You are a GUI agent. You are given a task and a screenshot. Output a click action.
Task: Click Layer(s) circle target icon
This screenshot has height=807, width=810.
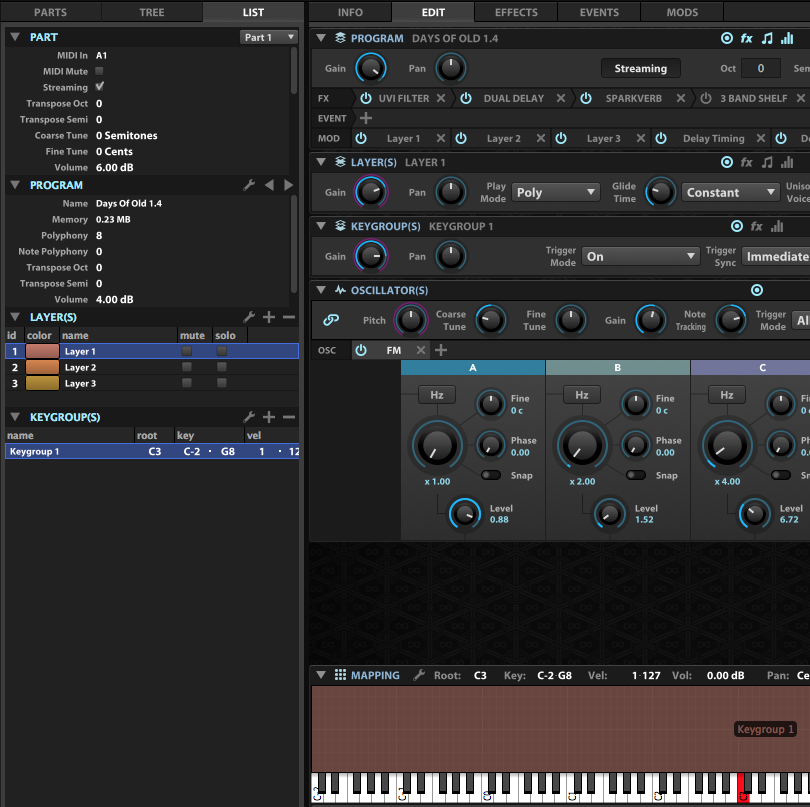click(726, 163)
